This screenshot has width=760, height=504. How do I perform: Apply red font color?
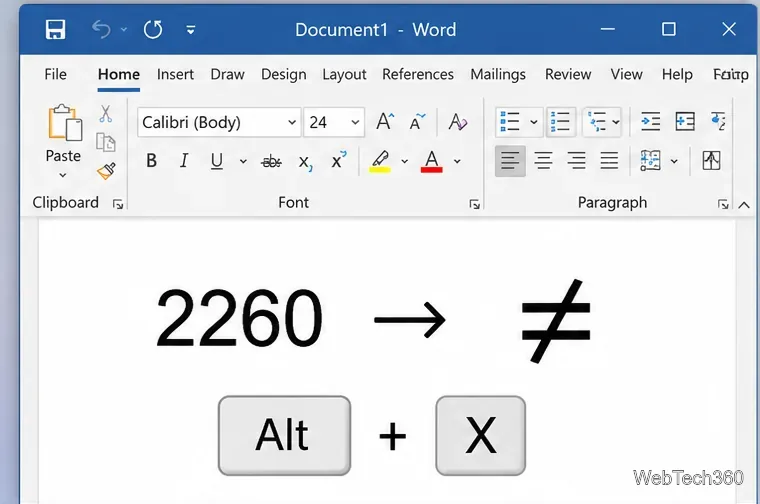point(431,161)
